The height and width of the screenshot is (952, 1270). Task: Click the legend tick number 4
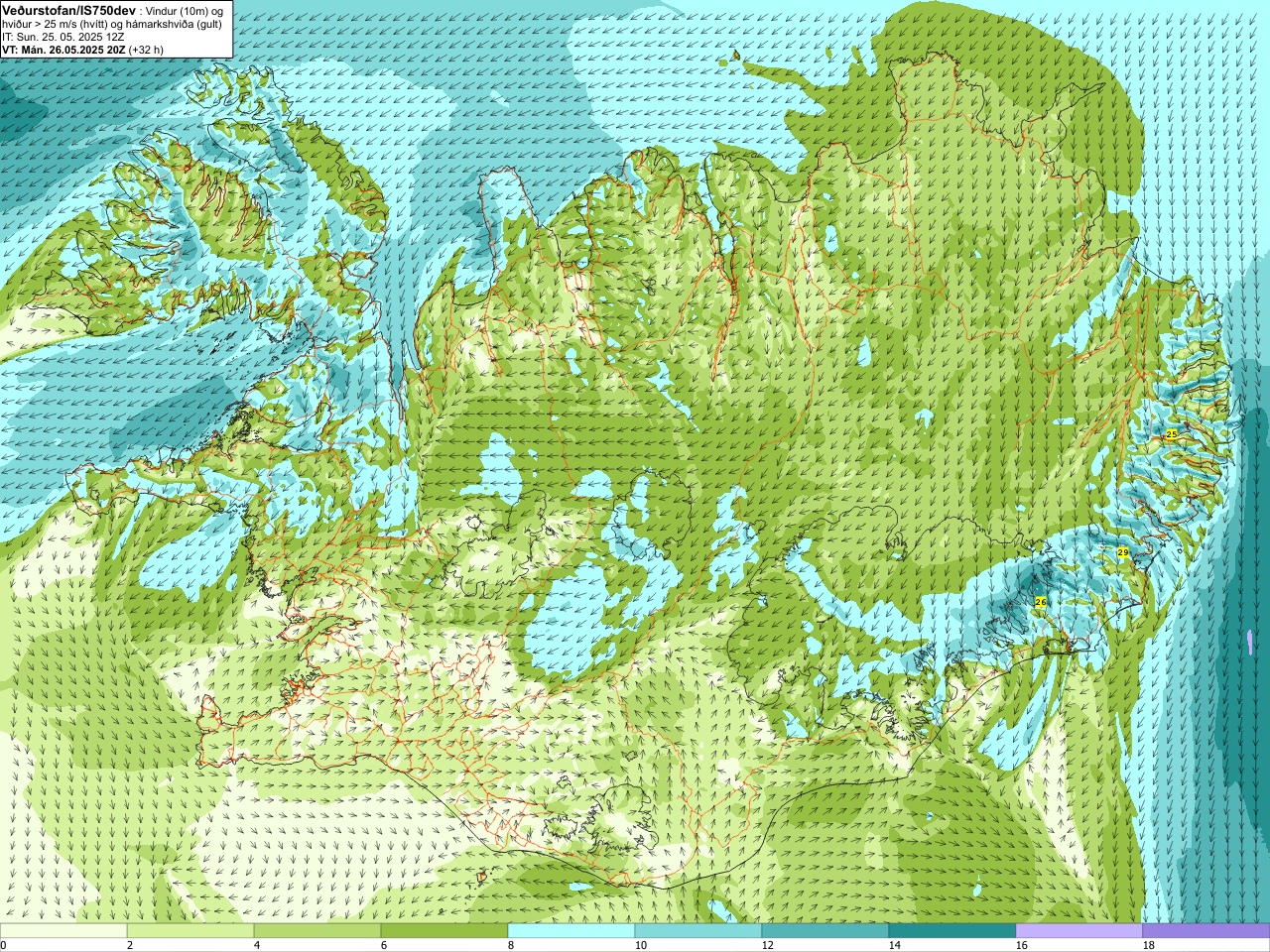[257, 946]
